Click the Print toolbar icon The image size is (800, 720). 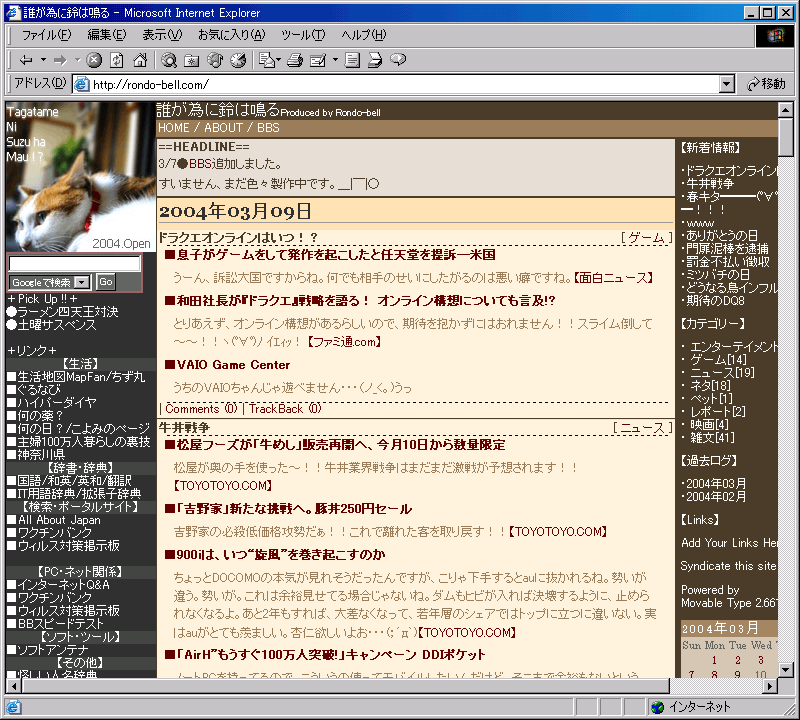[295, 60]
